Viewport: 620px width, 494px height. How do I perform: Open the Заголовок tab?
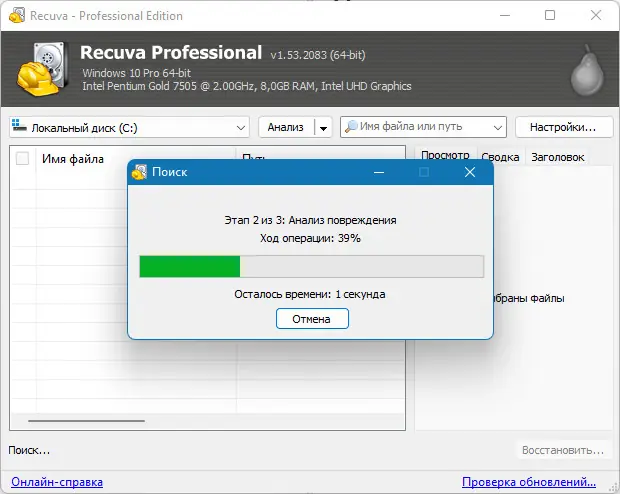click(558, 157)
